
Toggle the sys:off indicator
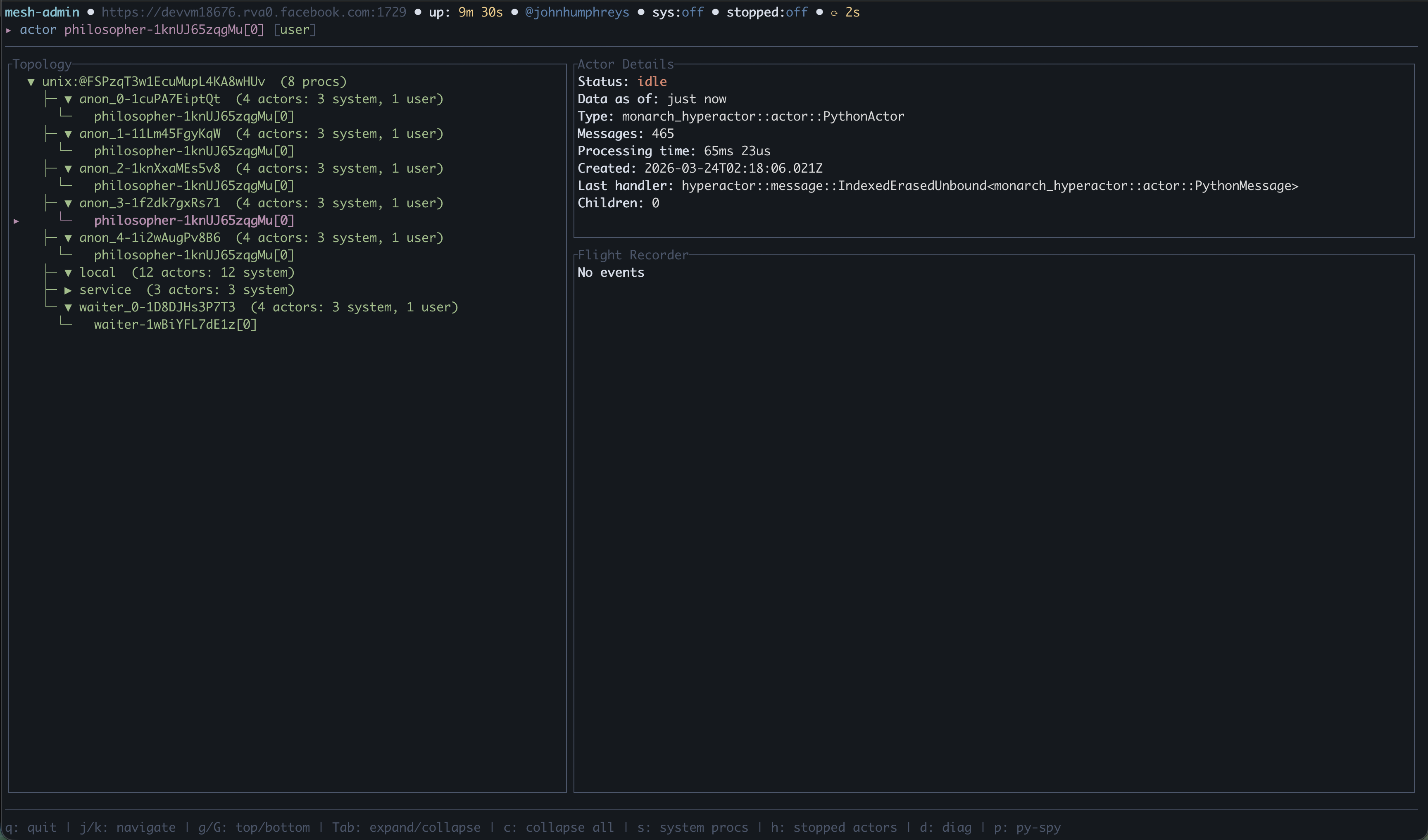coord(677,12)
